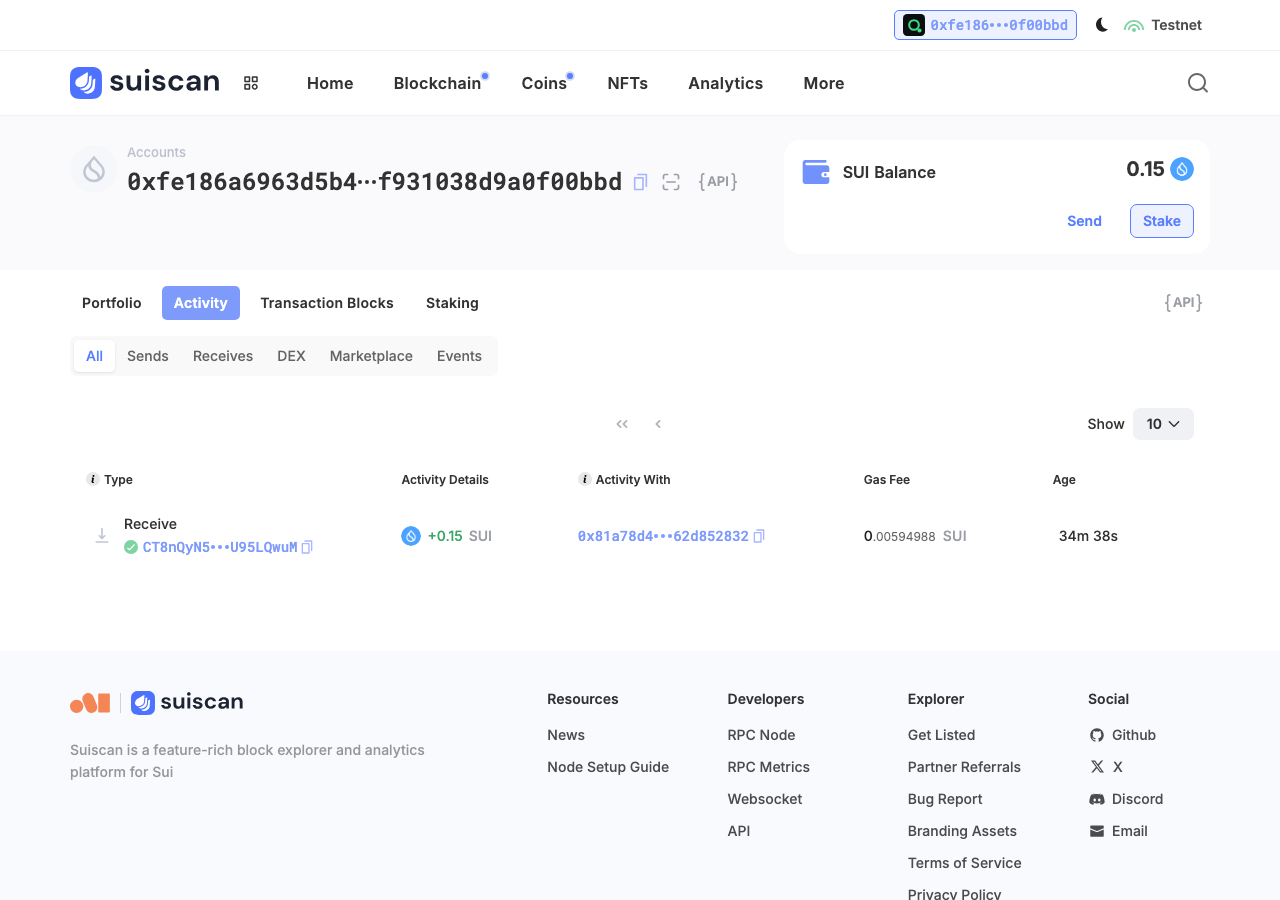Show QR code for account address

[671, 182]
